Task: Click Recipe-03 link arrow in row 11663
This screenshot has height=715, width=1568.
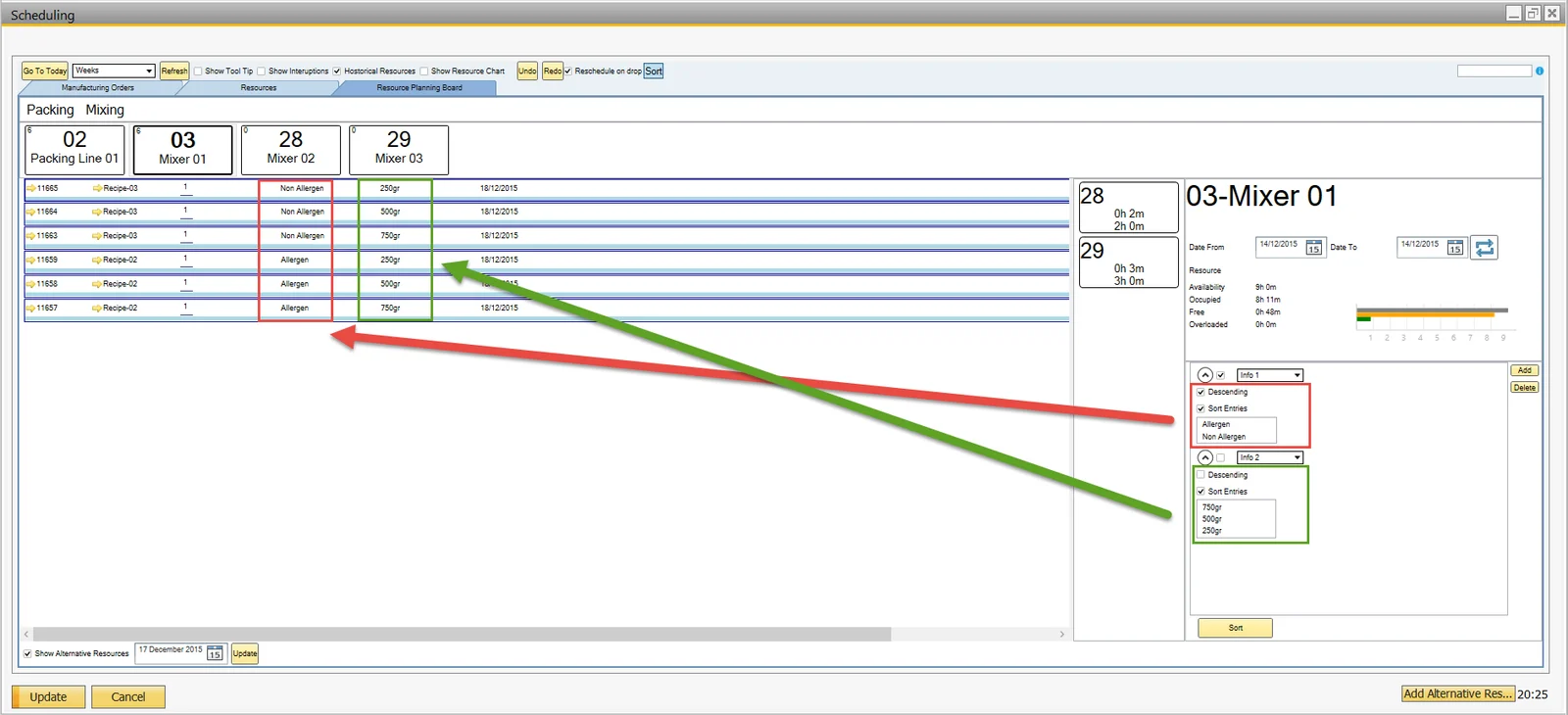Action: [97, 236]
